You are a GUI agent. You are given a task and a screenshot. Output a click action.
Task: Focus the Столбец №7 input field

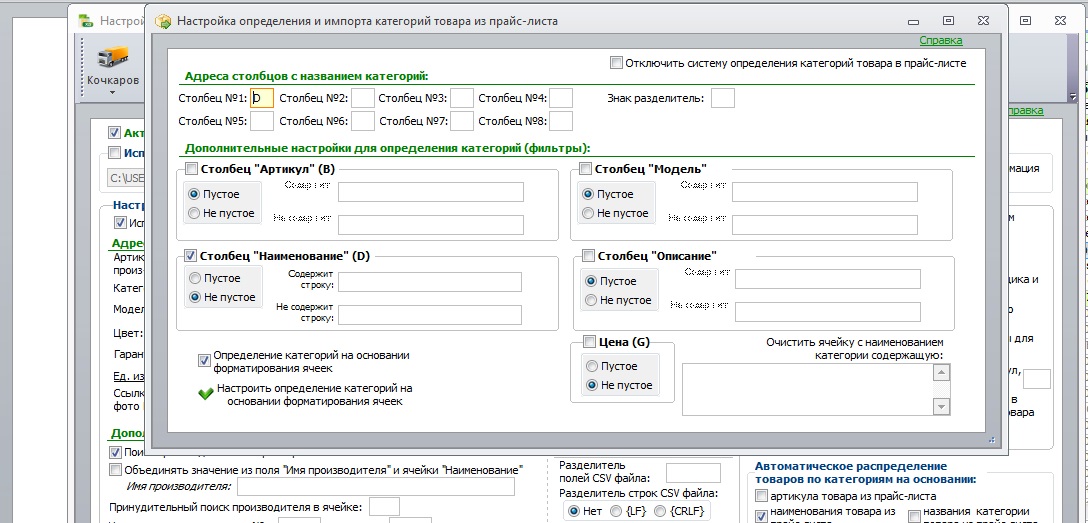coord(461,121)
